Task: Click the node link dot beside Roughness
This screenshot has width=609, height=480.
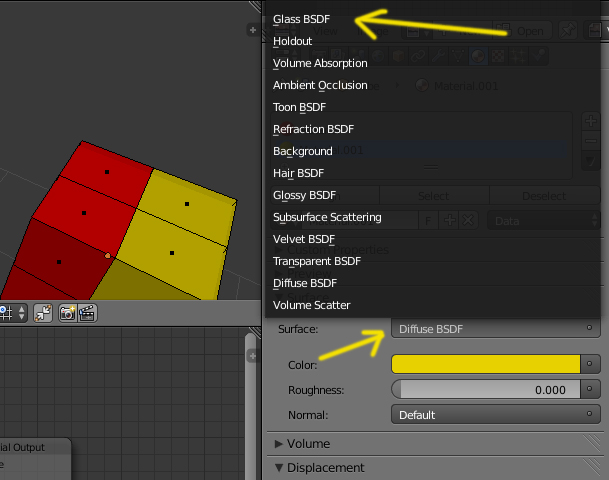Action: pyautogui.click(x=590, y=389)
